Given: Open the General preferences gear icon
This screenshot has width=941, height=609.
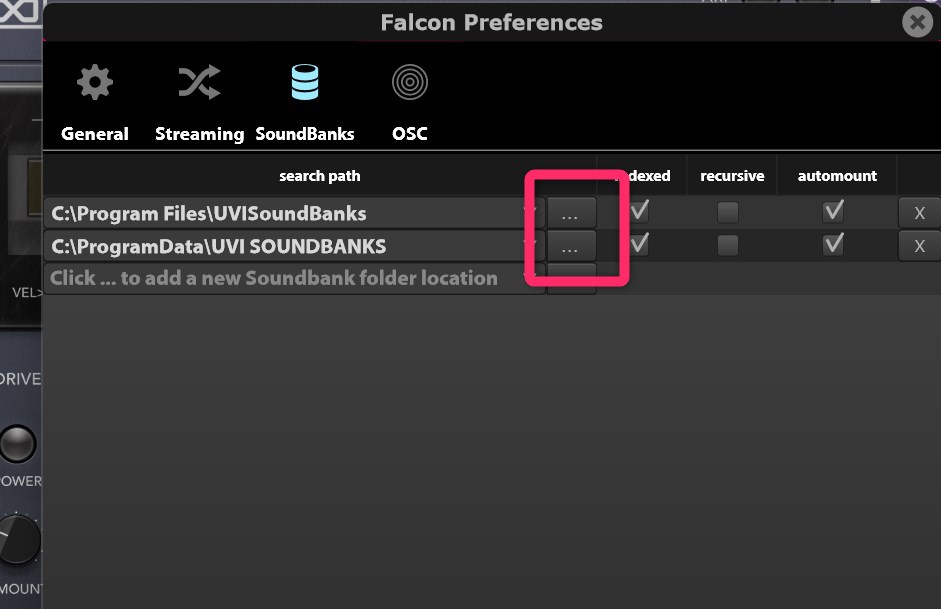Looking at the screenshot, I should (95, 83).
